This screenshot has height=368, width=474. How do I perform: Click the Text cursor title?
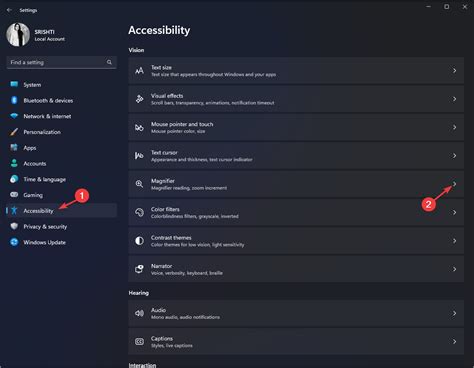click(x=164, y=152)
